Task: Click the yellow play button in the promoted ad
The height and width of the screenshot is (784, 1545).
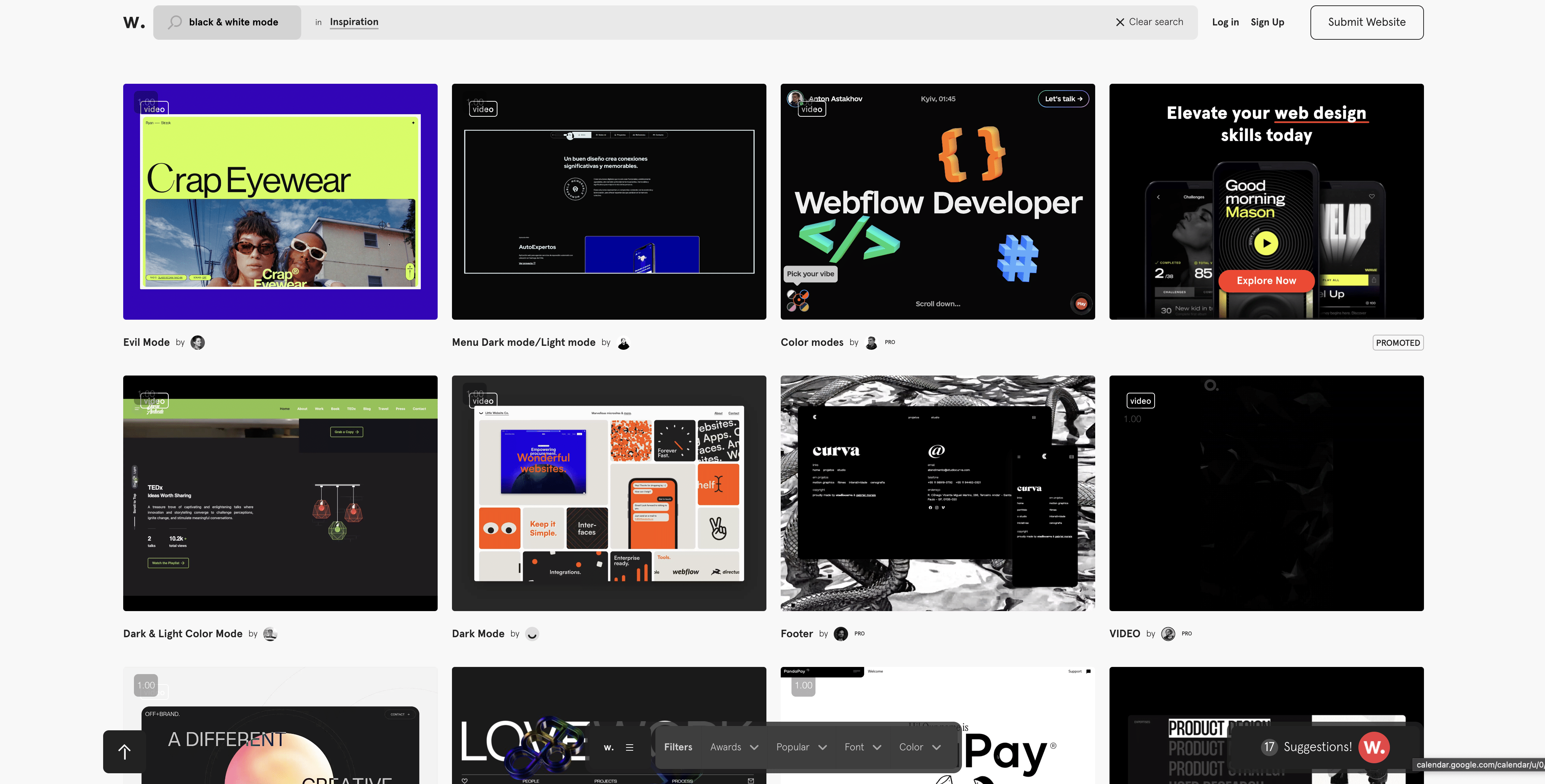Action: click(x=1266, y=243)
